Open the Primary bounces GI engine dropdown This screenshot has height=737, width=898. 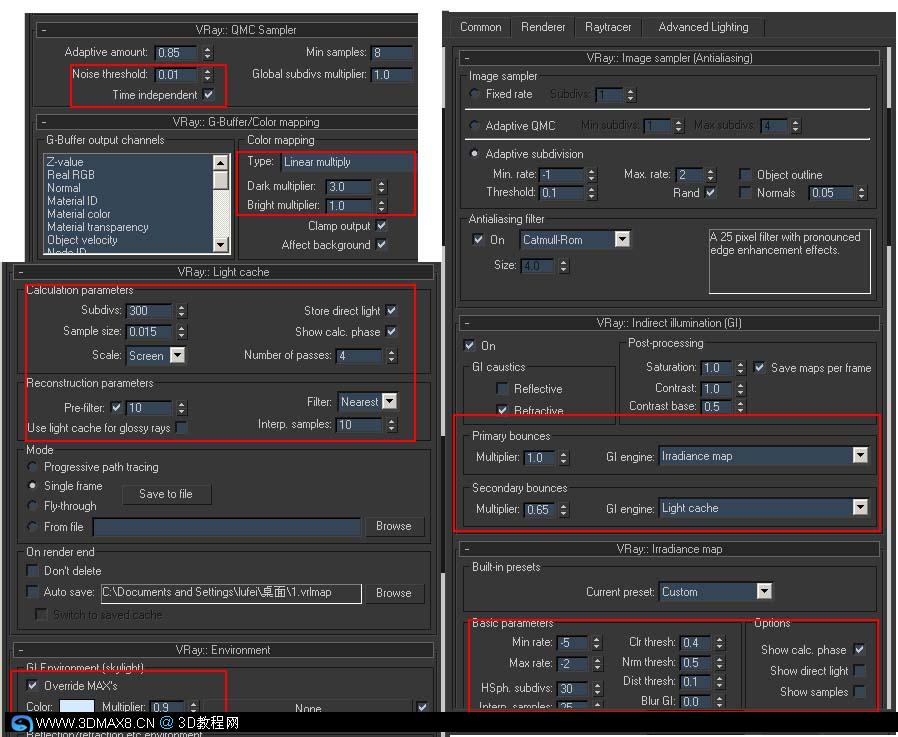pos(860,456)
